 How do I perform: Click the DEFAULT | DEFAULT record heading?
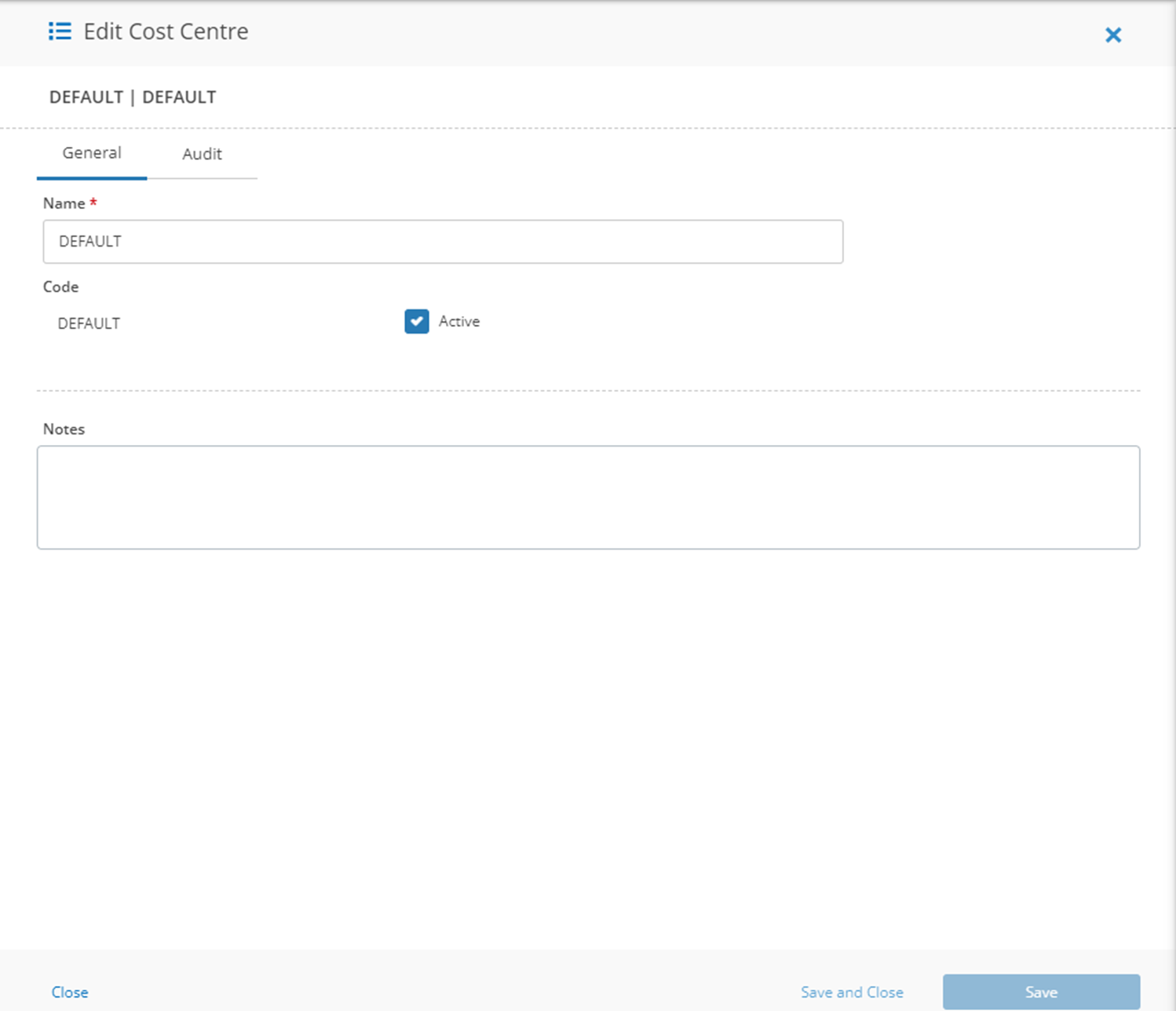coord(133,97)
